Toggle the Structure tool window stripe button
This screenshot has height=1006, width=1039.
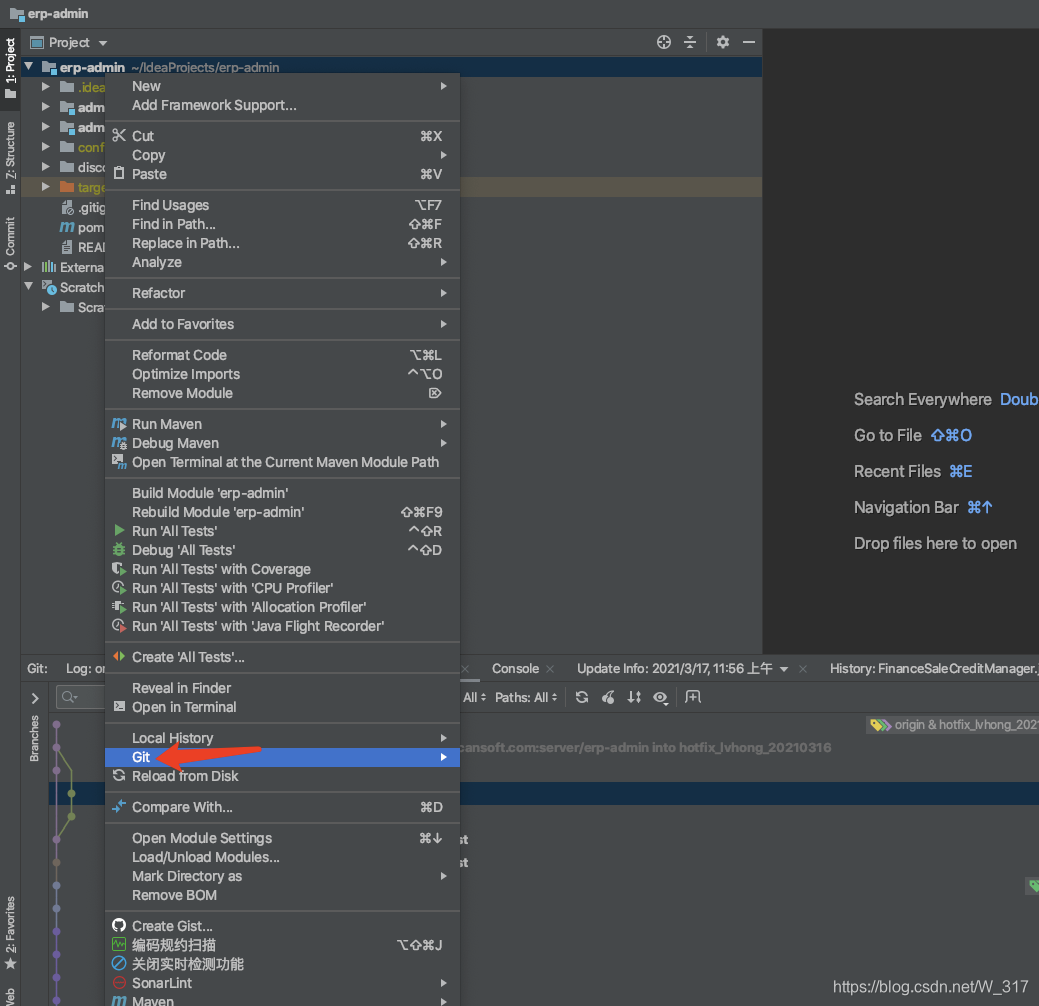click(x=10, y=157)
